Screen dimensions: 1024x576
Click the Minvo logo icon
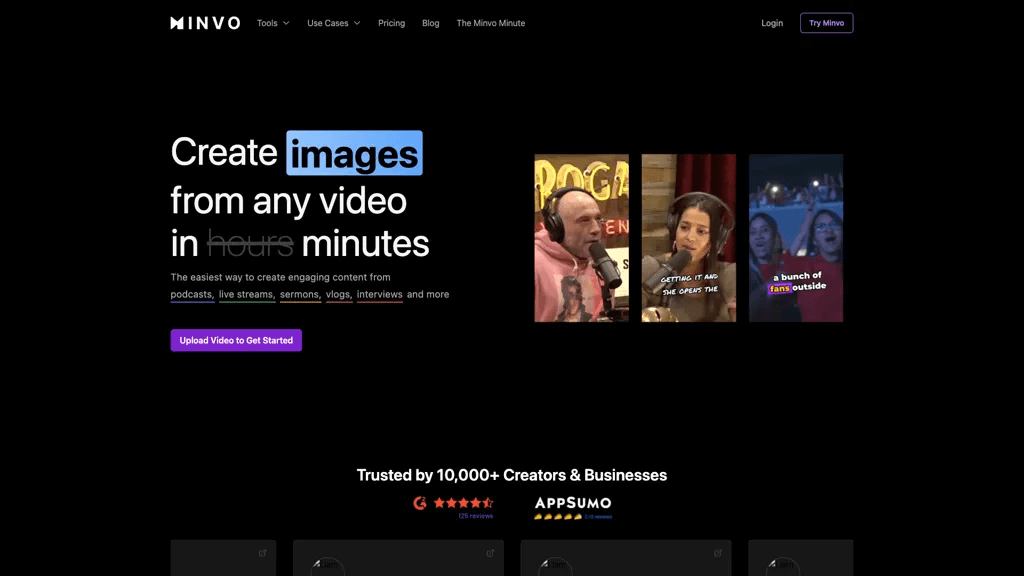point(177,23)
